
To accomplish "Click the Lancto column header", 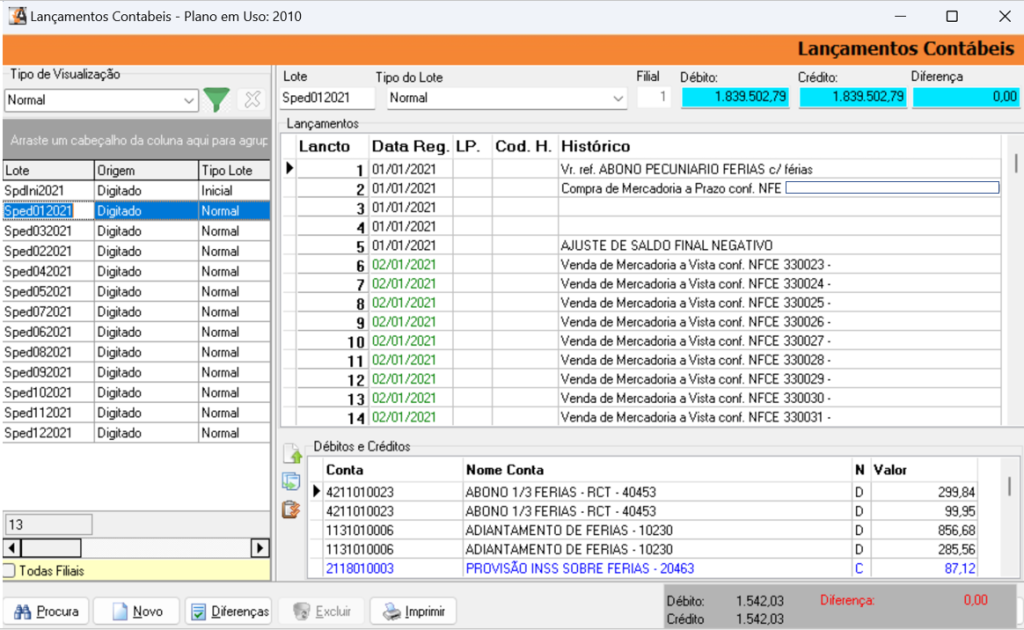I will pyautogui.click(x=332, y=147).
